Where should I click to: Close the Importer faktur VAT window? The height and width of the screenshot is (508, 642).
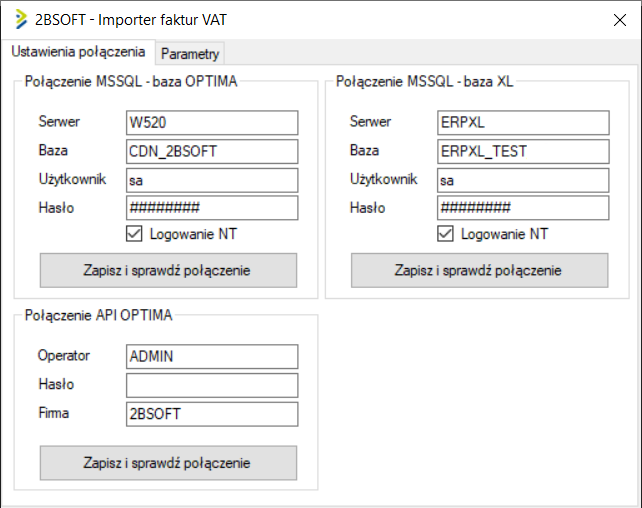(x=619, y=20)
